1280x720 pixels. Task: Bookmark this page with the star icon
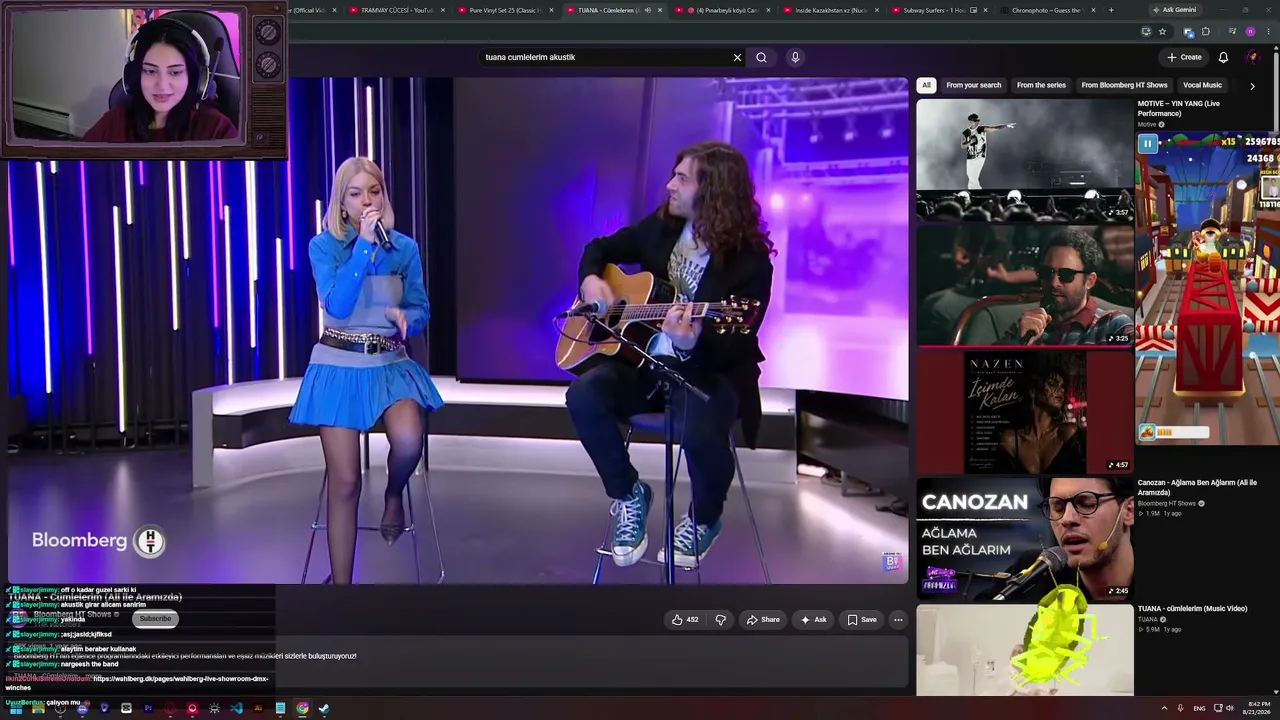click(1162, 32)
